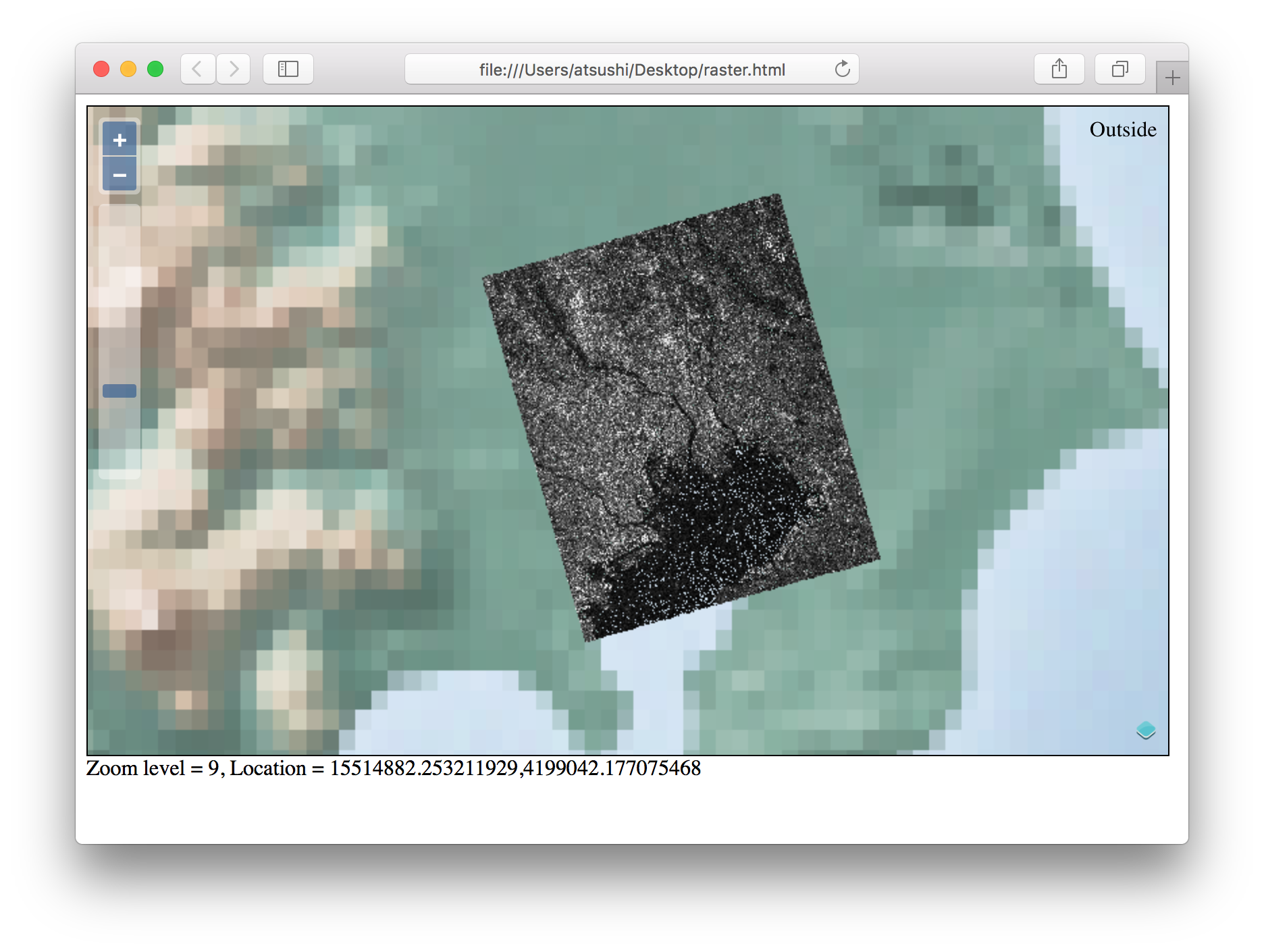
Task: Click the zoom slider track below the handle
Action: (x=120, y=439)
